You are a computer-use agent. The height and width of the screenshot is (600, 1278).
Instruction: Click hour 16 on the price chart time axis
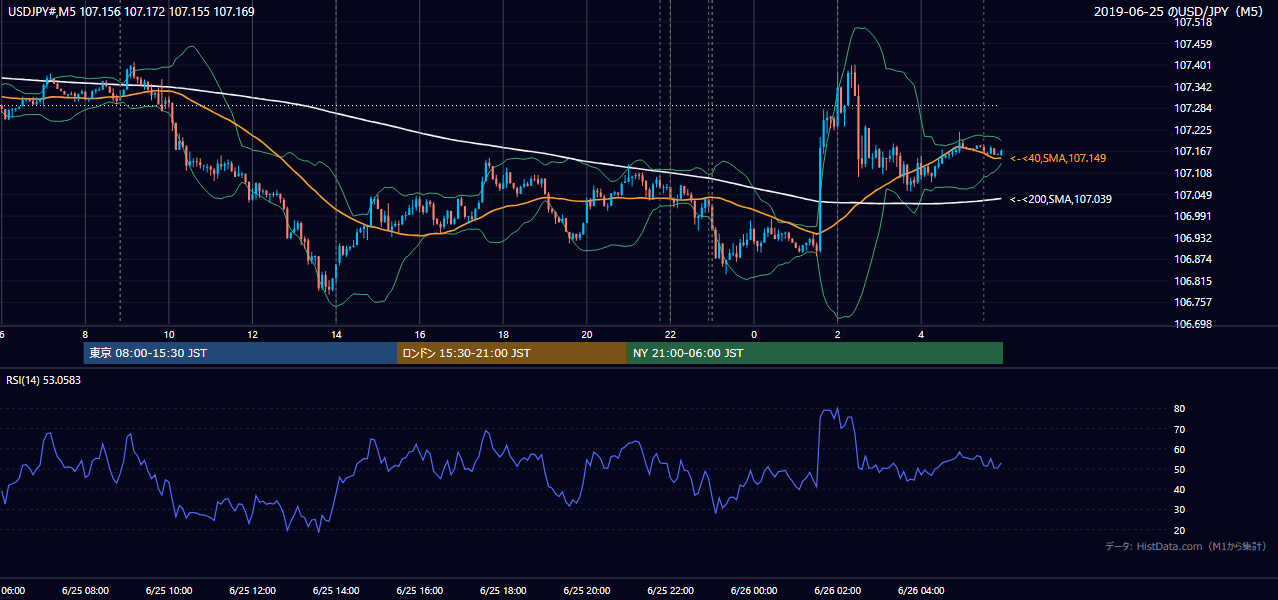click(420, 335)
